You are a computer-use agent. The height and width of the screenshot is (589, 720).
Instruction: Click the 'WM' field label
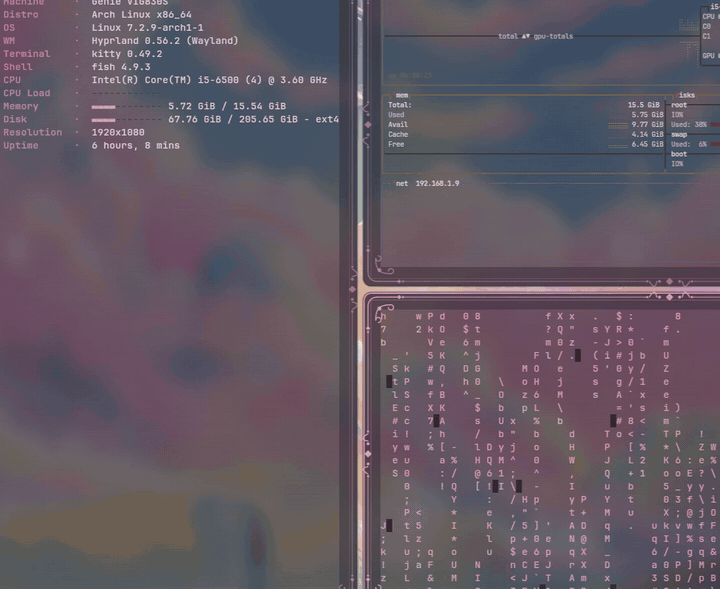(9, 41)
